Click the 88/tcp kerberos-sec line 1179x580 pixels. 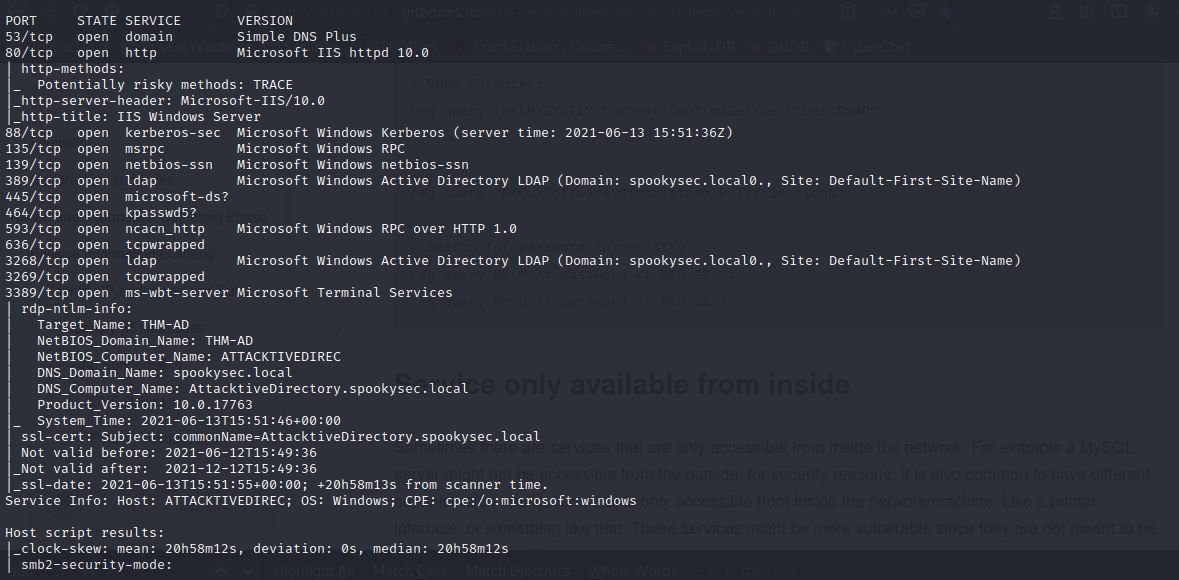[x=368, y=132]
